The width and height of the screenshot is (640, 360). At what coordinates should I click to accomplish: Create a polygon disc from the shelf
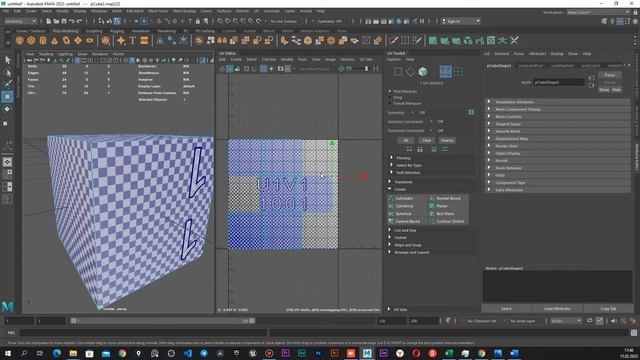point(89,40)
